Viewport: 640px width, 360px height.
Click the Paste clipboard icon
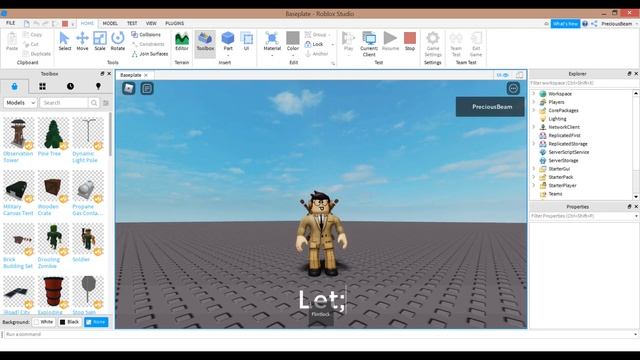click(x=12, y=41)
